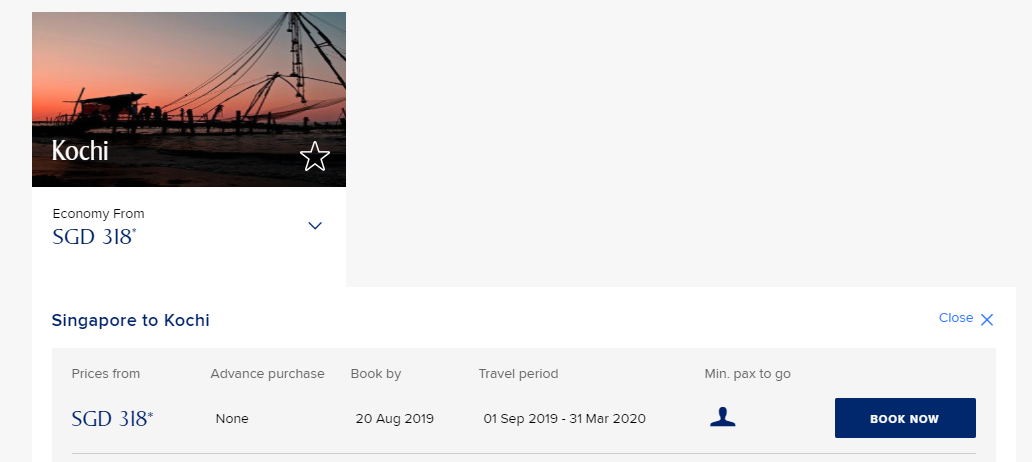Click the Min. pax to go header
1032x462 pixels.
click(747, 374)
